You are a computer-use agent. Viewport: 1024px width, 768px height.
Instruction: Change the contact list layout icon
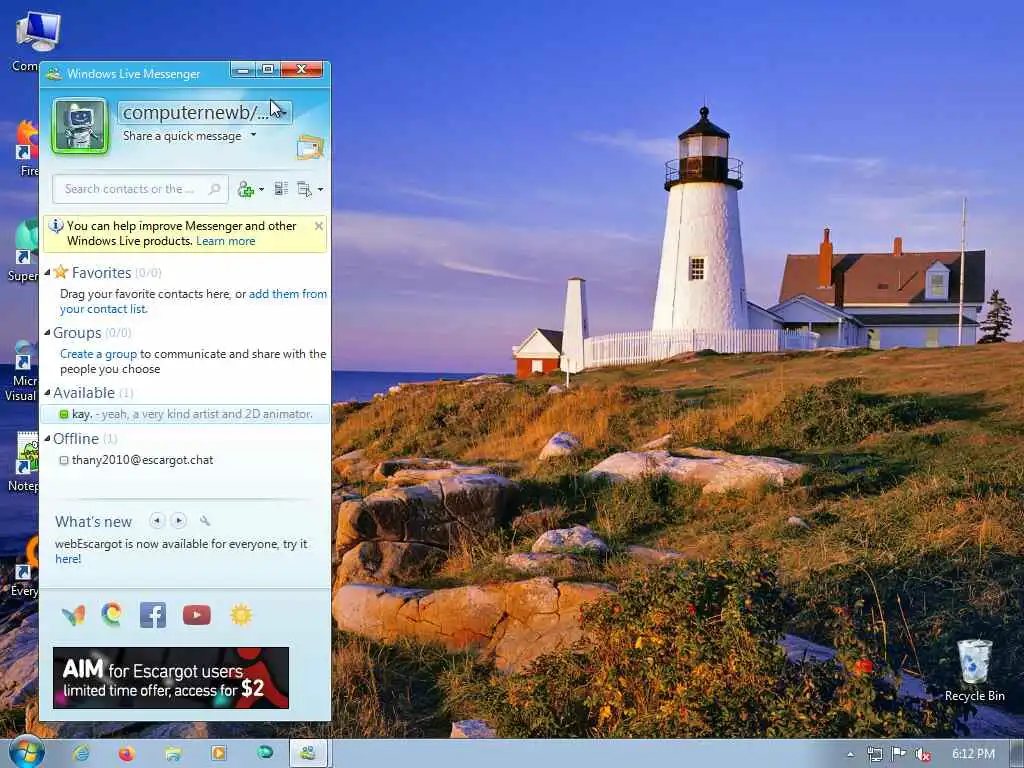click(x=281, y=189)
